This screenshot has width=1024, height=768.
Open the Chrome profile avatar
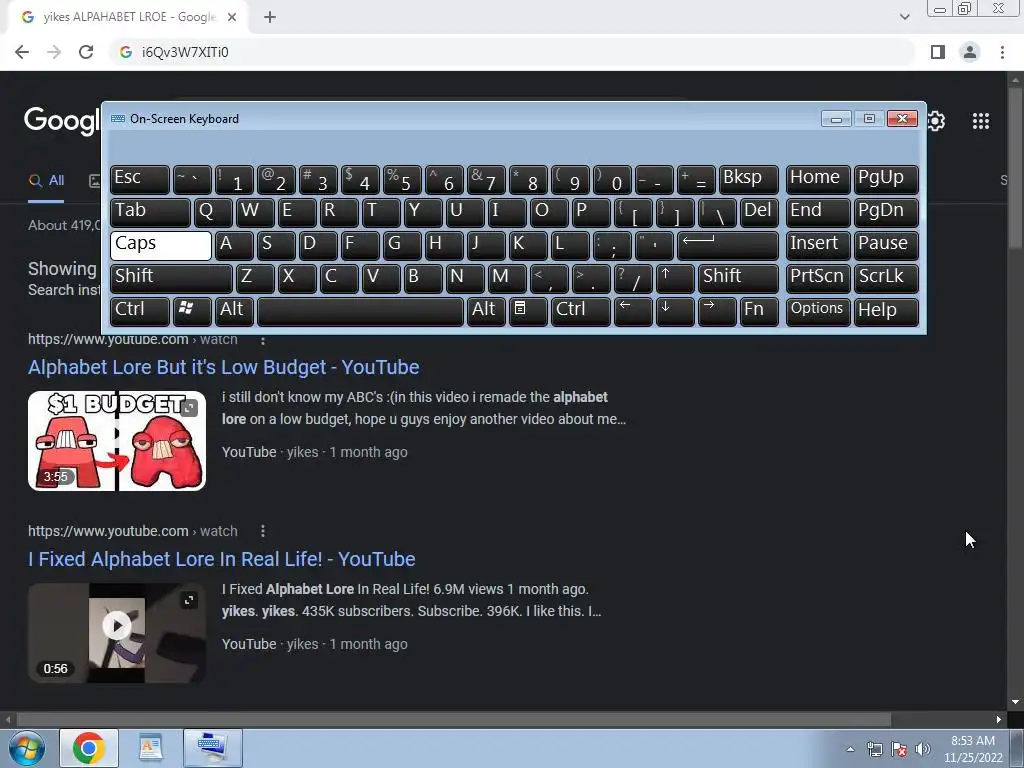[x=970, y=52]
